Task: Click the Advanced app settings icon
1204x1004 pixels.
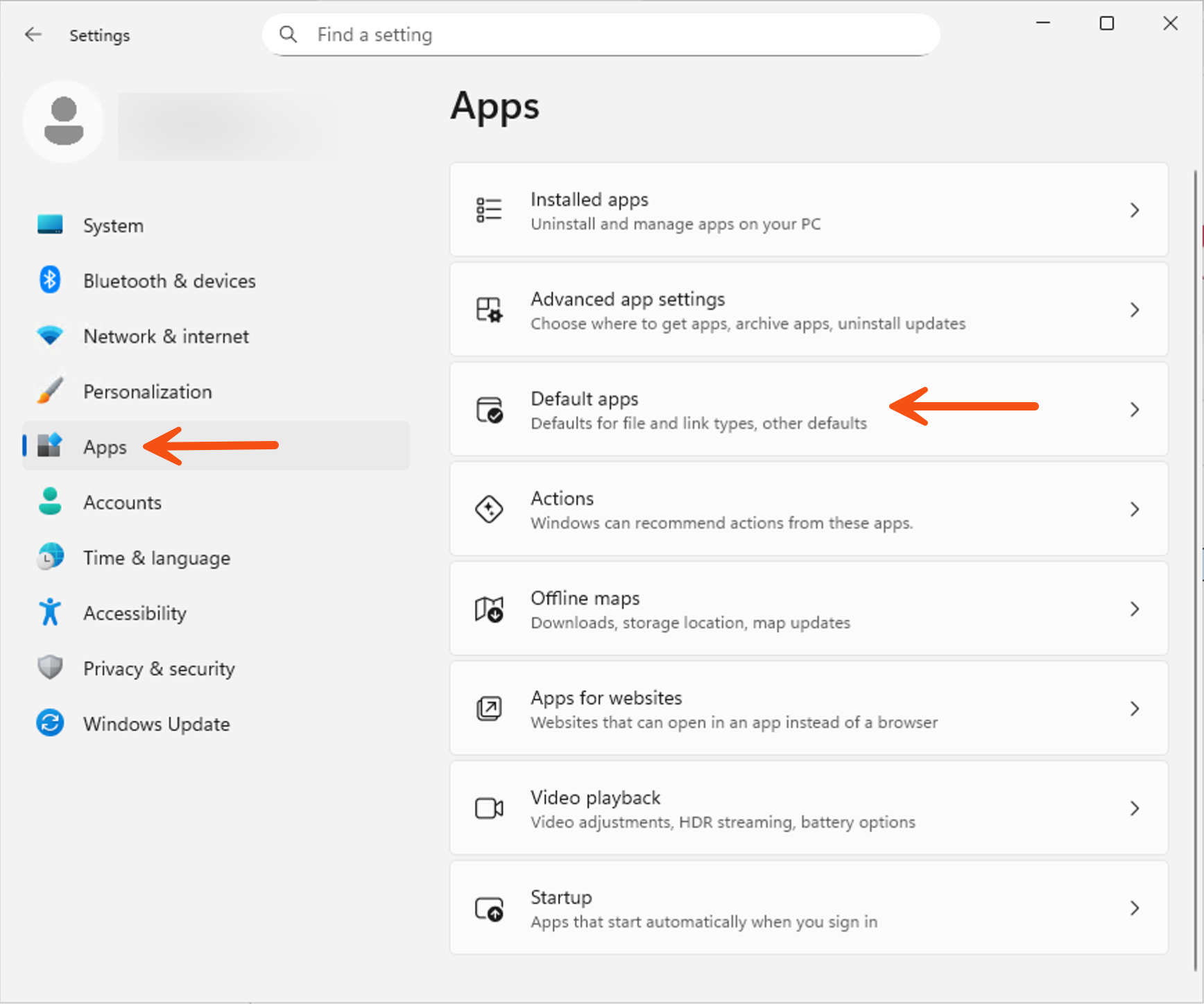Action: pos(489,310)
